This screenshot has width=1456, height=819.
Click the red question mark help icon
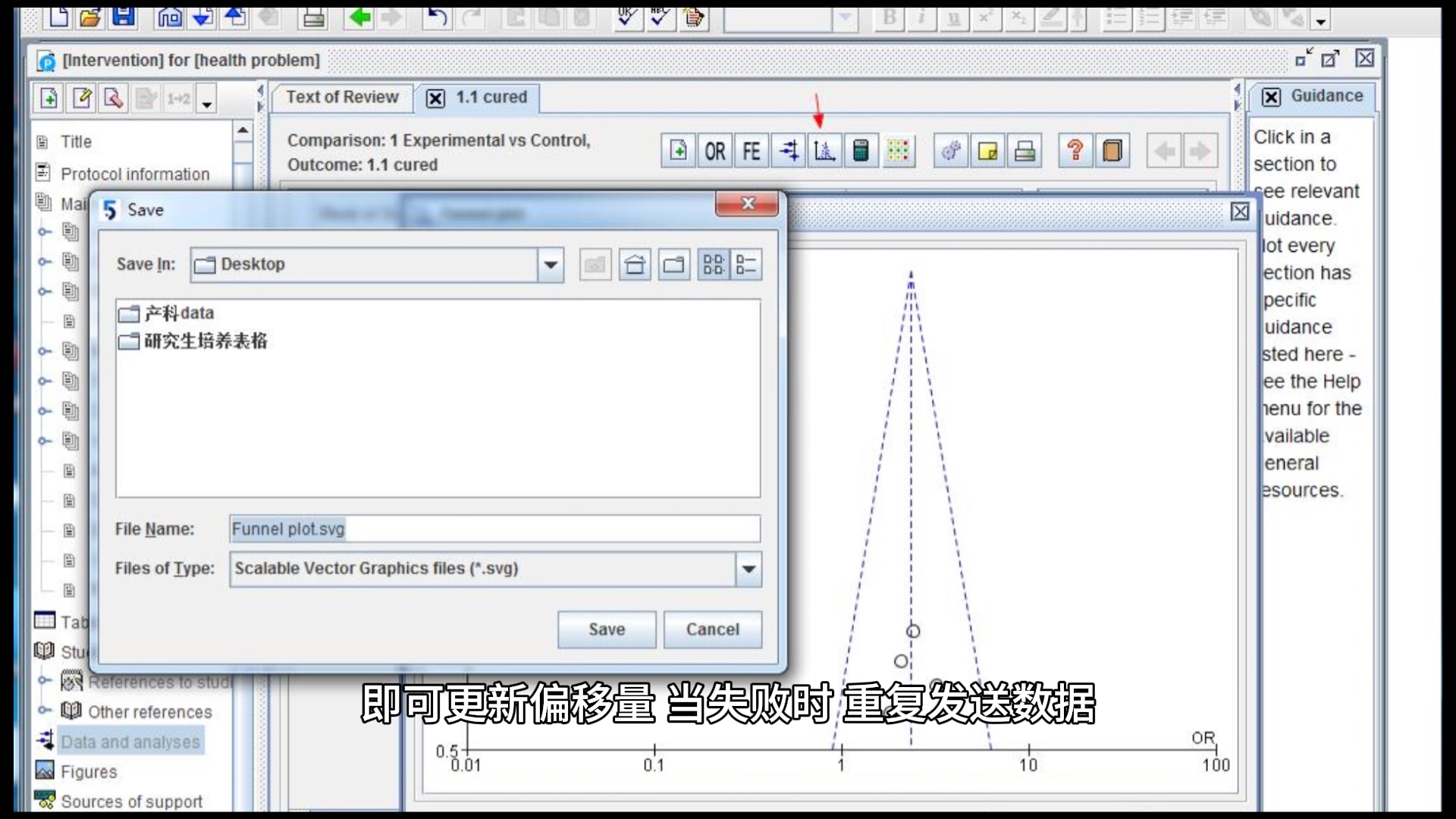1075,151
